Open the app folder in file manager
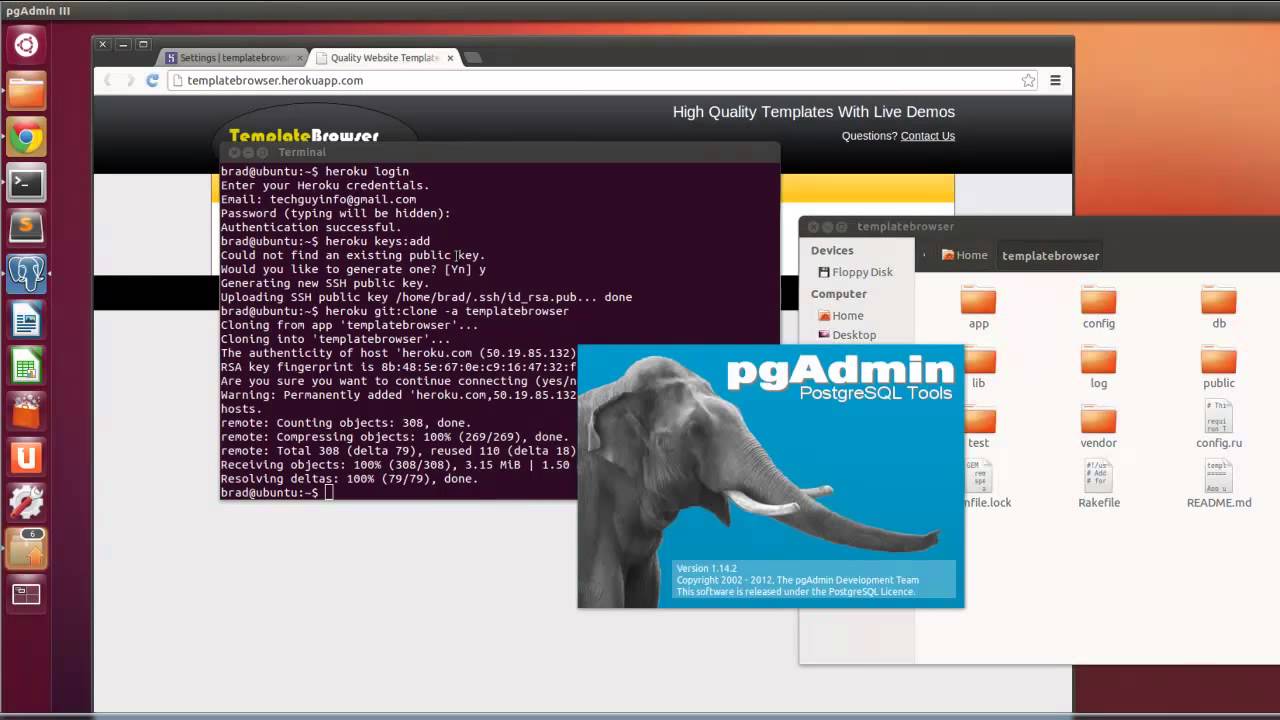Viewport: 1280px width, 720px height. (978, 307)
